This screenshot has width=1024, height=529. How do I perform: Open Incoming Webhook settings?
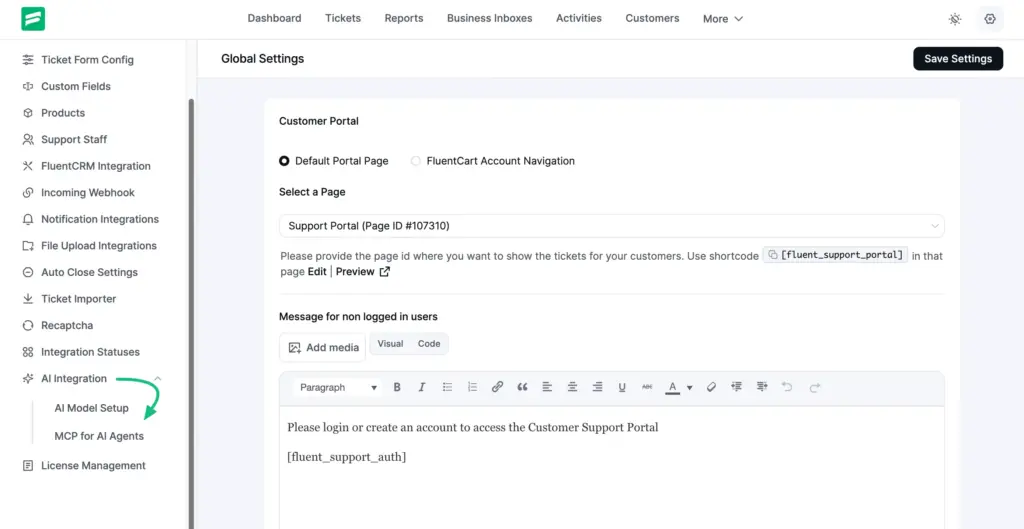click(x=88, y=193)
